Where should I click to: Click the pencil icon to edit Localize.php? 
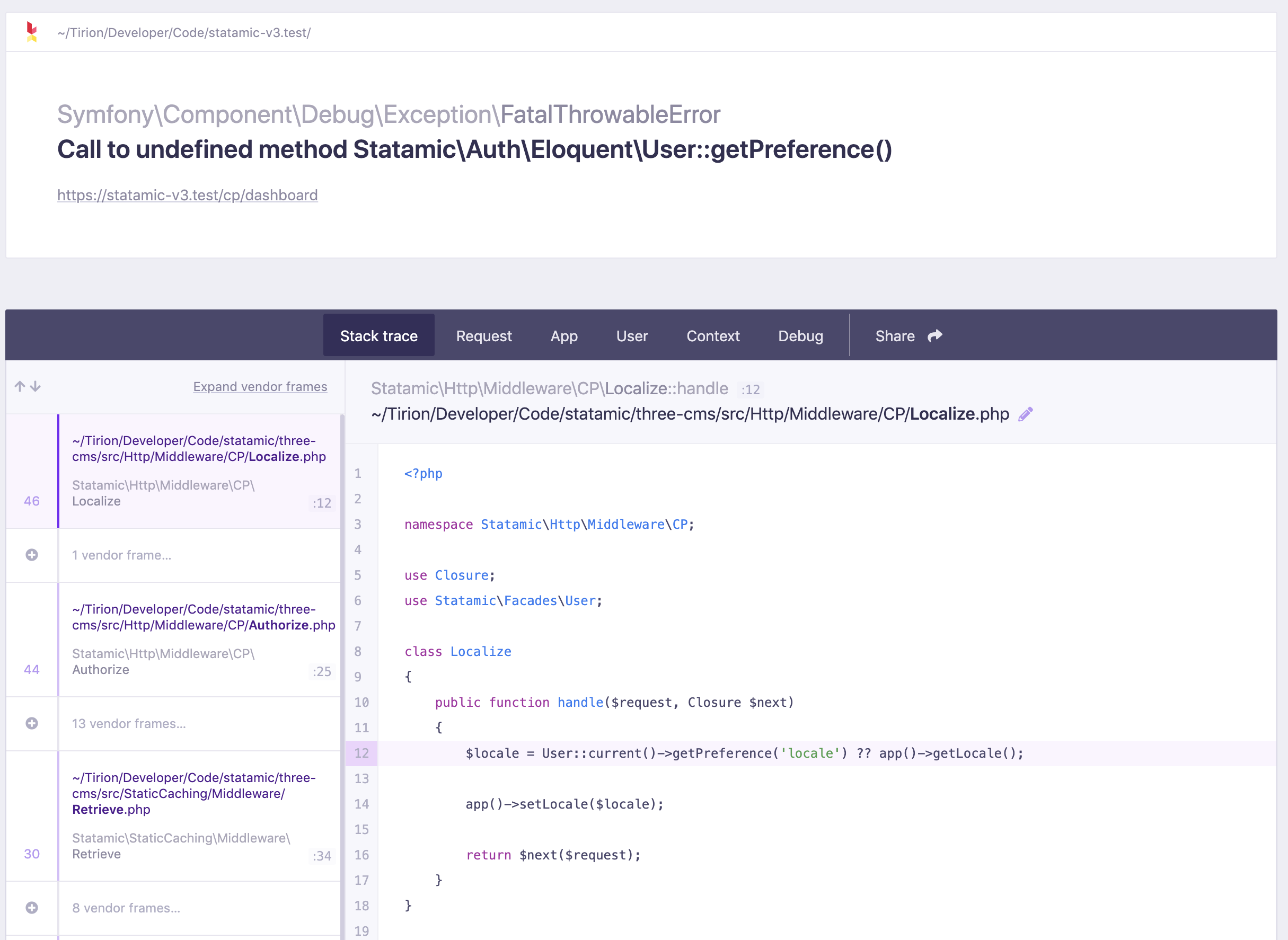1026,414
